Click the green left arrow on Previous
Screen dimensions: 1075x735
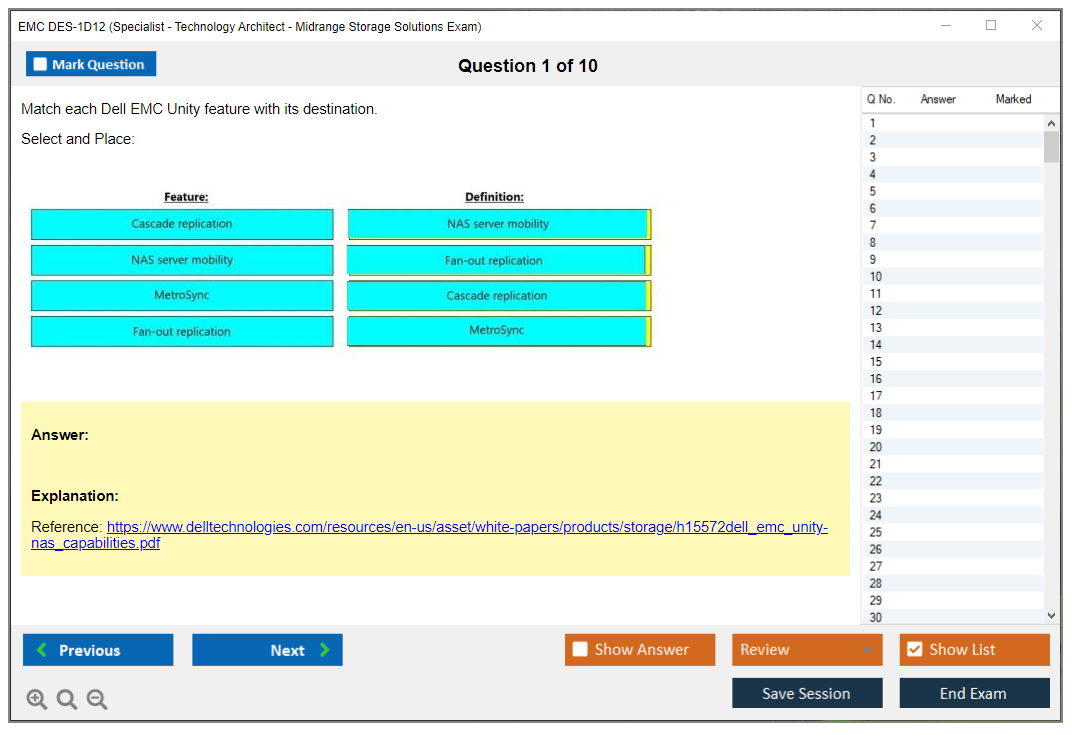[x=41, y=650]
